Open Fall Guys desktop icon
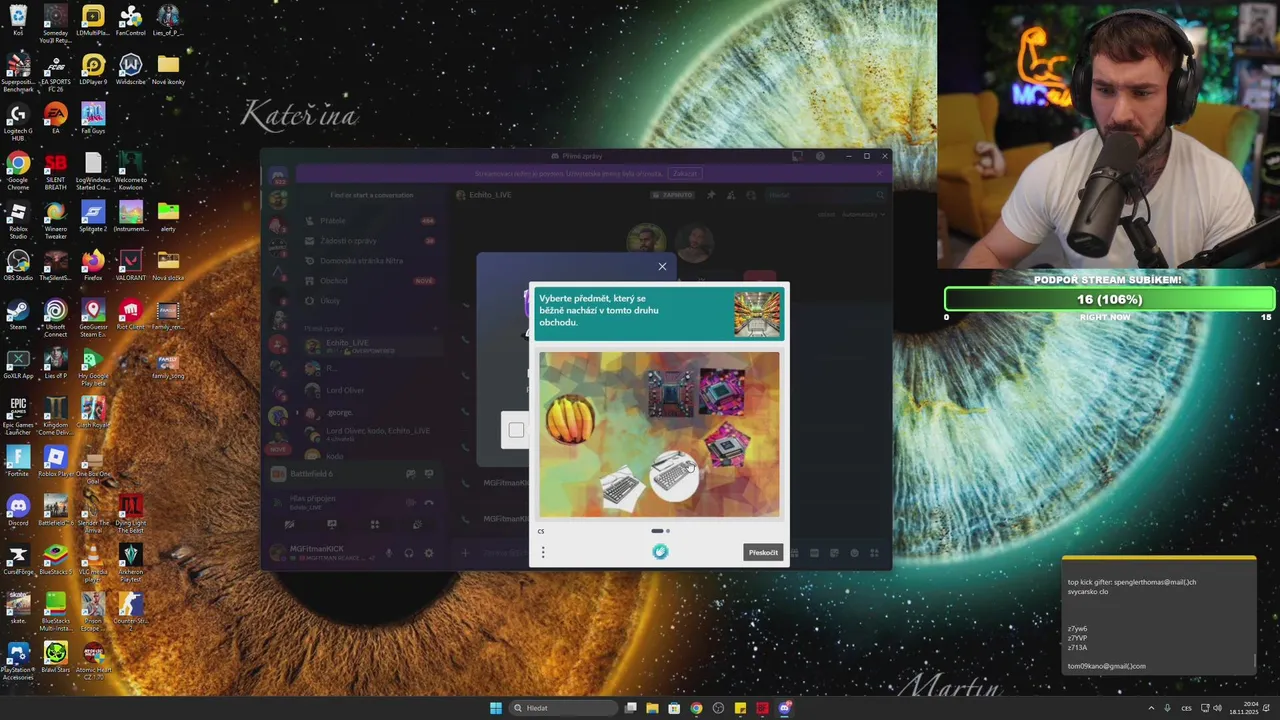This screenshot has height=720, width=1280. point(93,118)
